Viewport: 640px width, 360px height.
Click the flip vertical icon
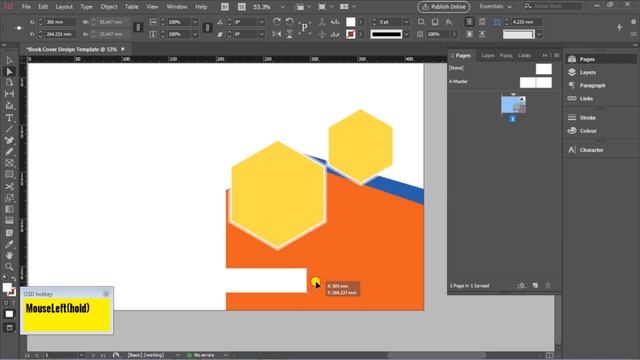(x=289, y=34)
